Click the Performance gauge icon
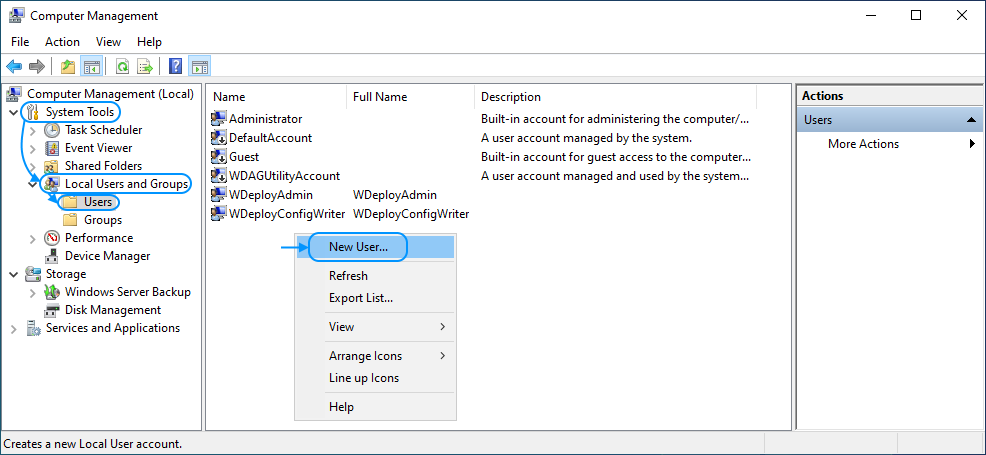The image size is (986, 455). tap(52, 238)
